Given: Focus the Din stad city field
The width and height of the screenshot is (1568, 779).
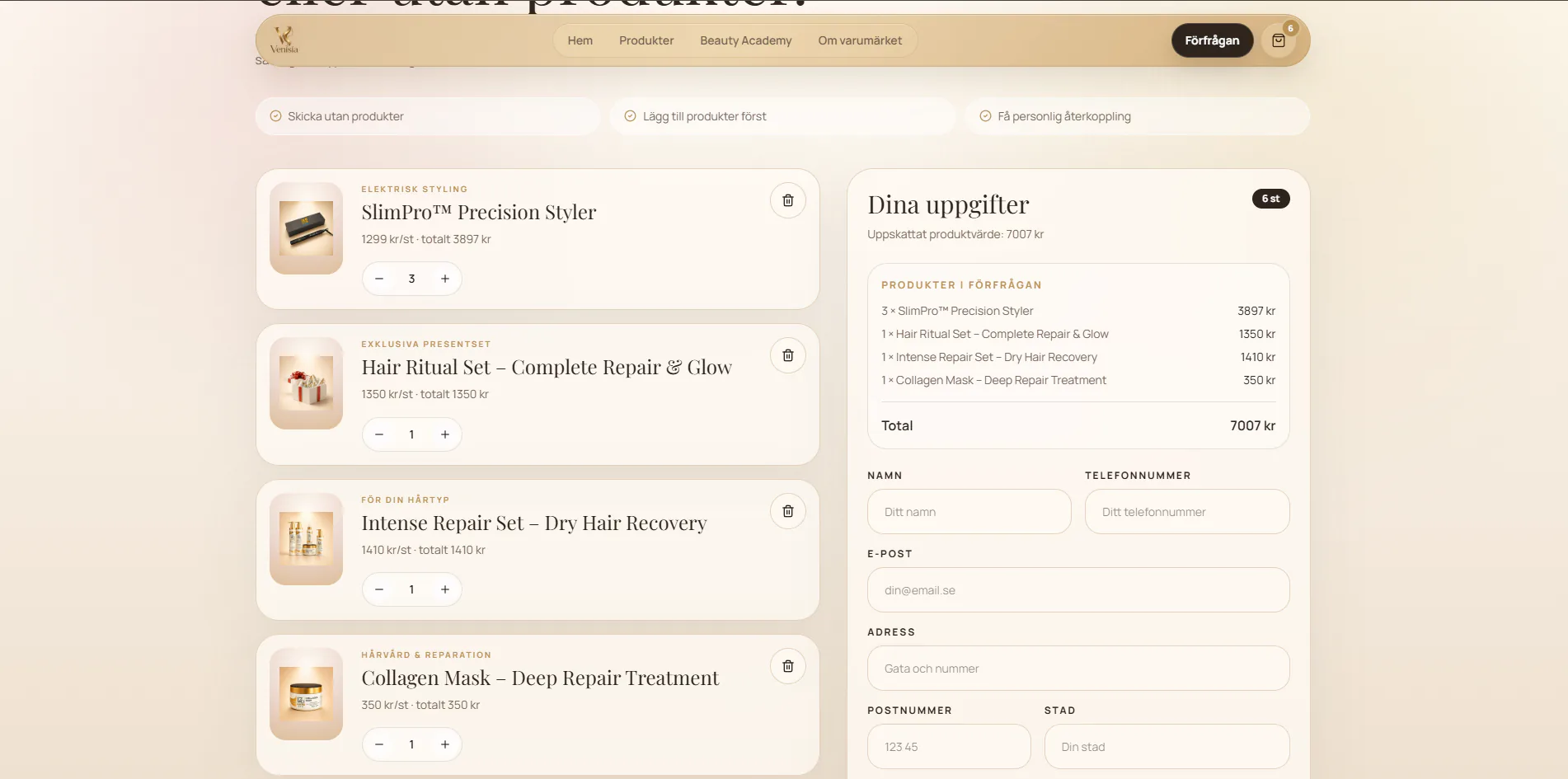Looking at the screenshot, I should 1167,747.
